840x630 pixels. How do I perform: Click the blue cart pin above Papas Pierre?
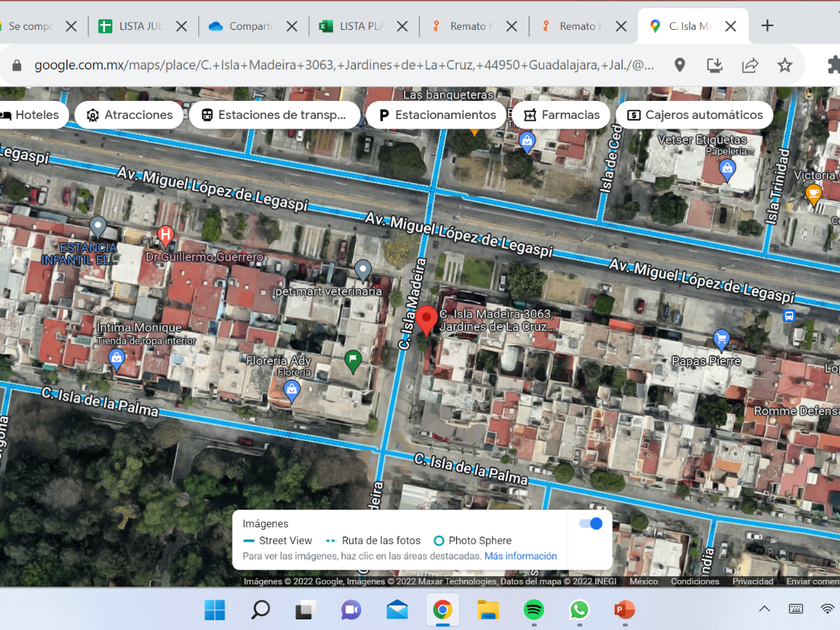722,340
